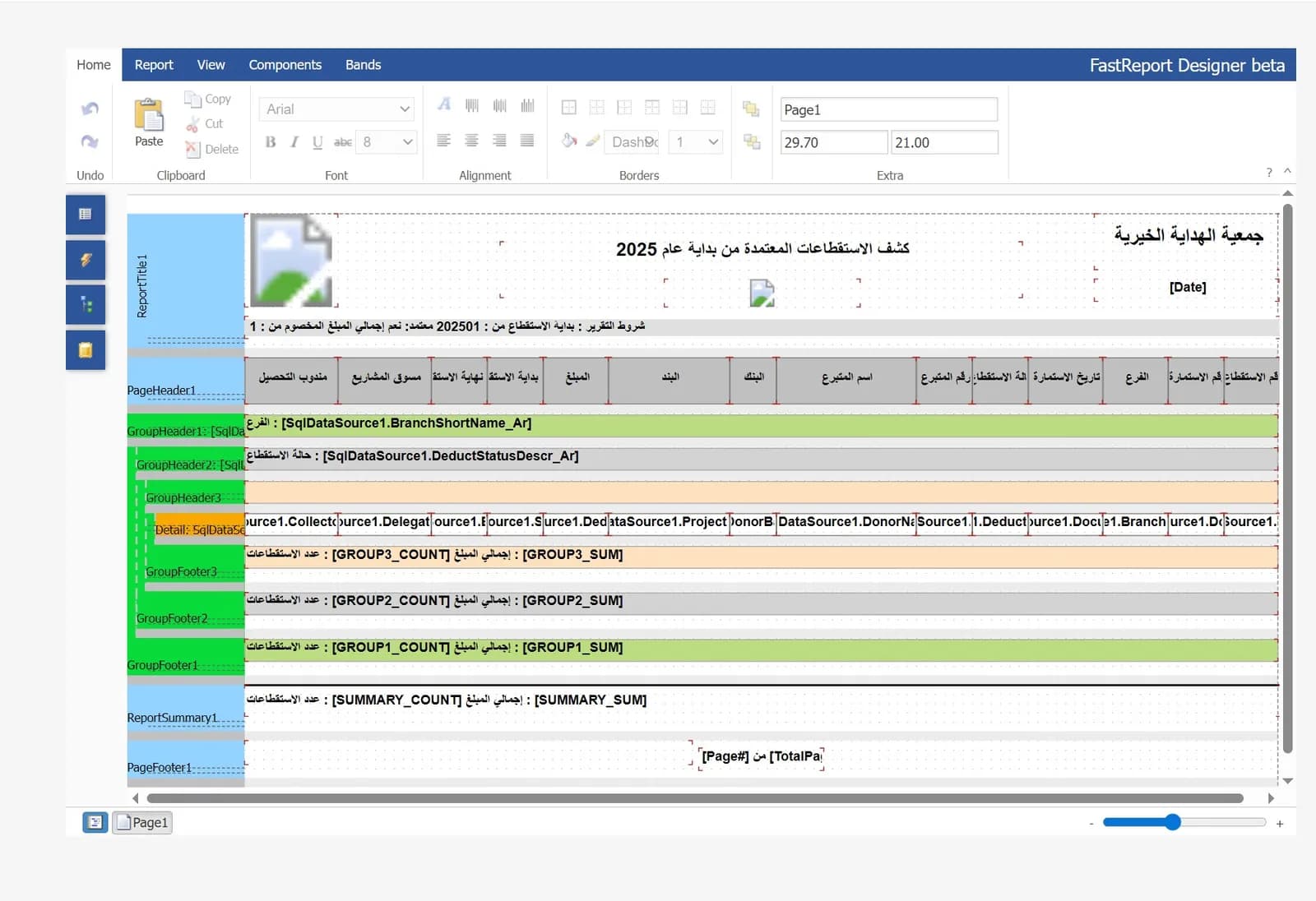Select the Page1 tab at bottom
The height and width of the screenshot is (901, 1316).
(142, 822)
